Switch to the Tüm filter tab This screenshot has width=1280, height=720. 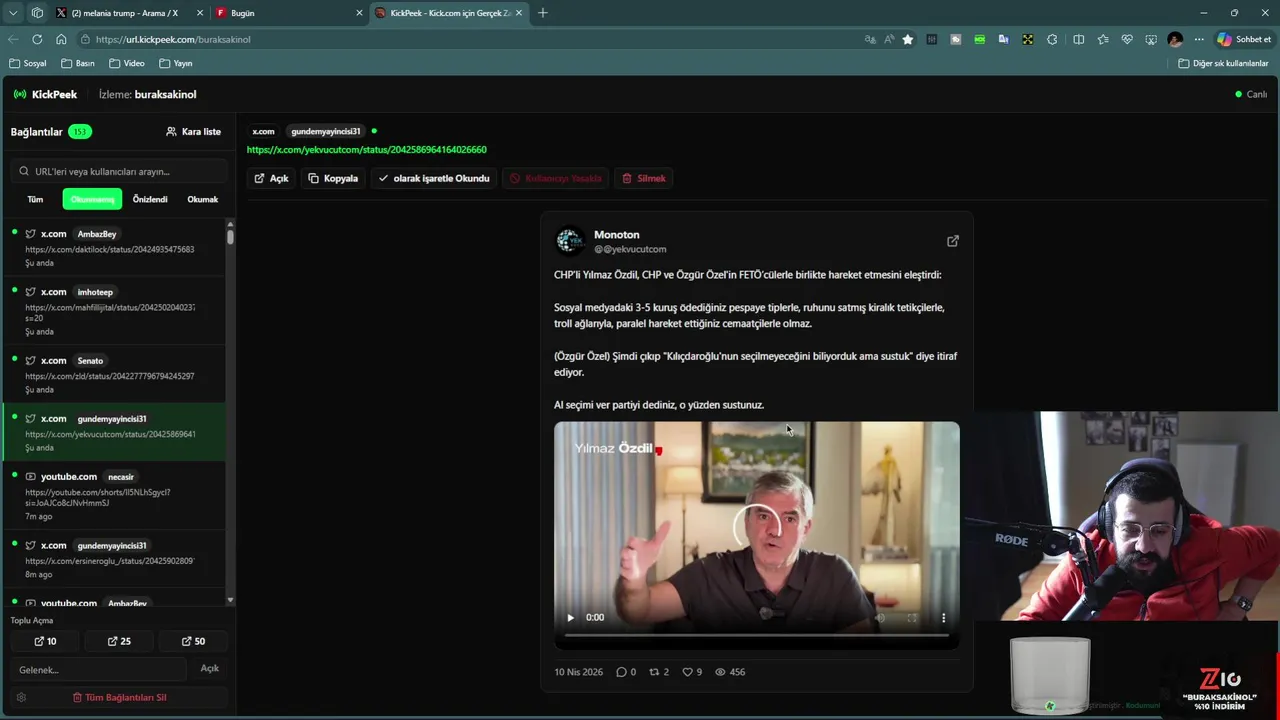click(35, 199)
